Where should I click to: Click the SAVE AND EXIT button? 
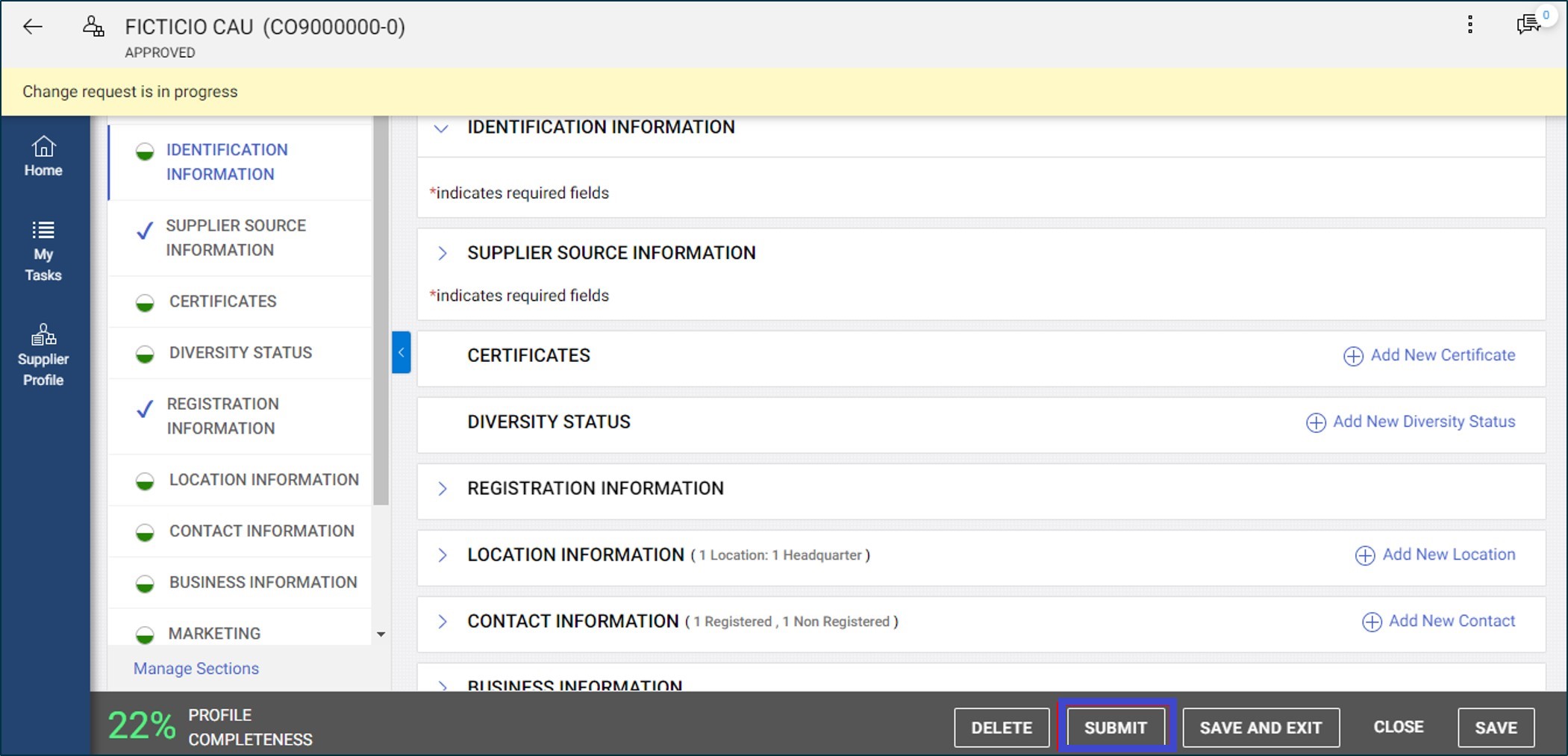[x=1260, y=726]
